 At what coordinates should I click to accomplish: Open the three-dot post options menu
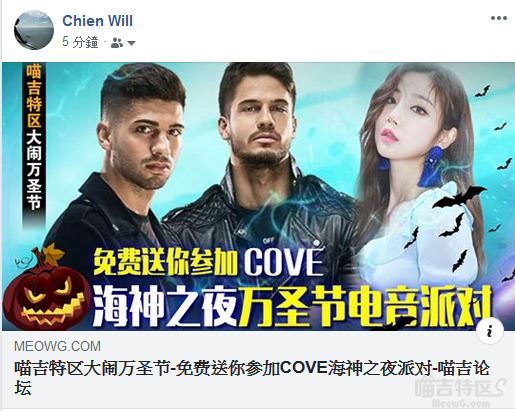coord(499,18)
